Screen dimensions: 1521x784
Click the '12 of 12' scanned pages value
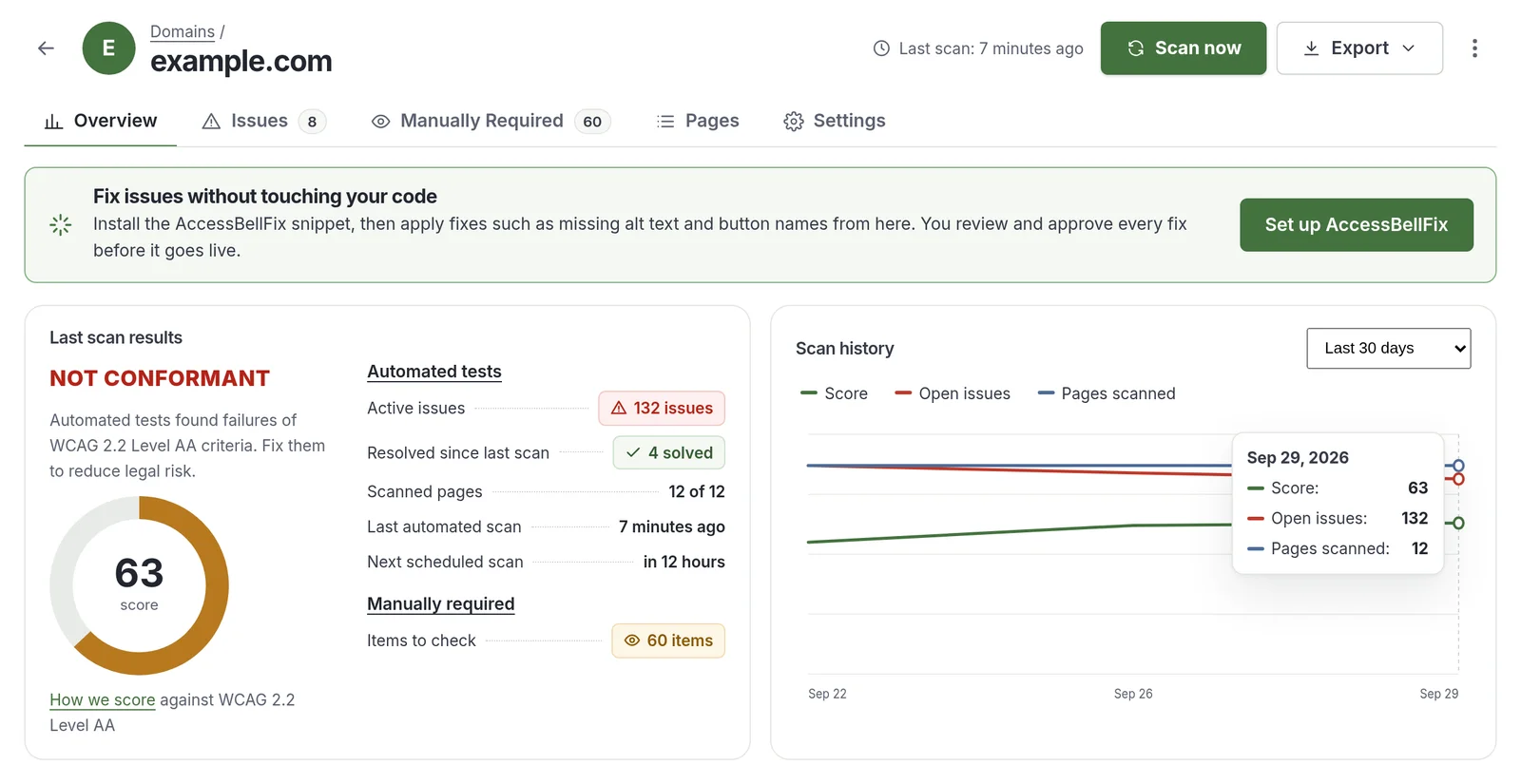pyautogui.click(x=697, y=491)
